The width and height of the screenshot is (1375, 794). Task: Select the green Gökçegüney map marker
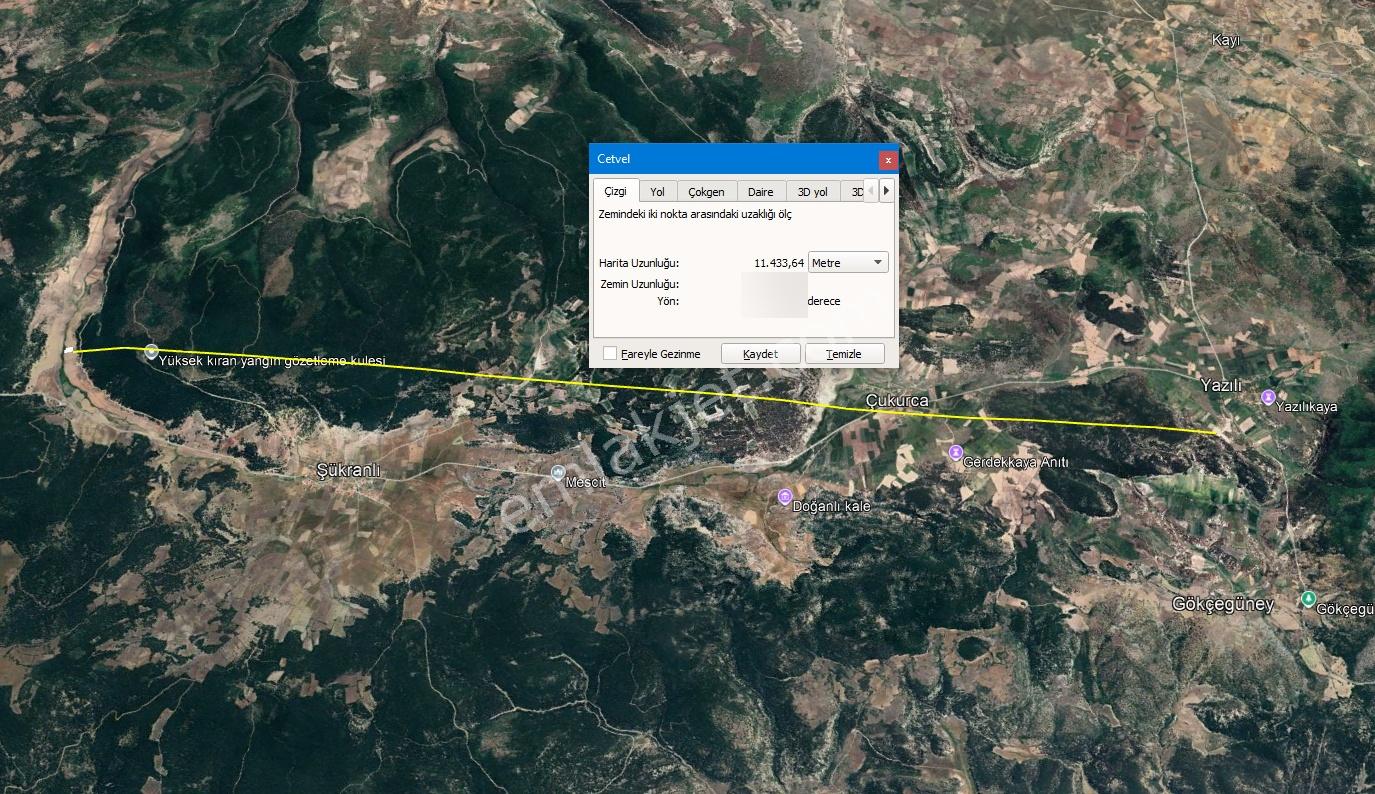[x=1308, y=599]
